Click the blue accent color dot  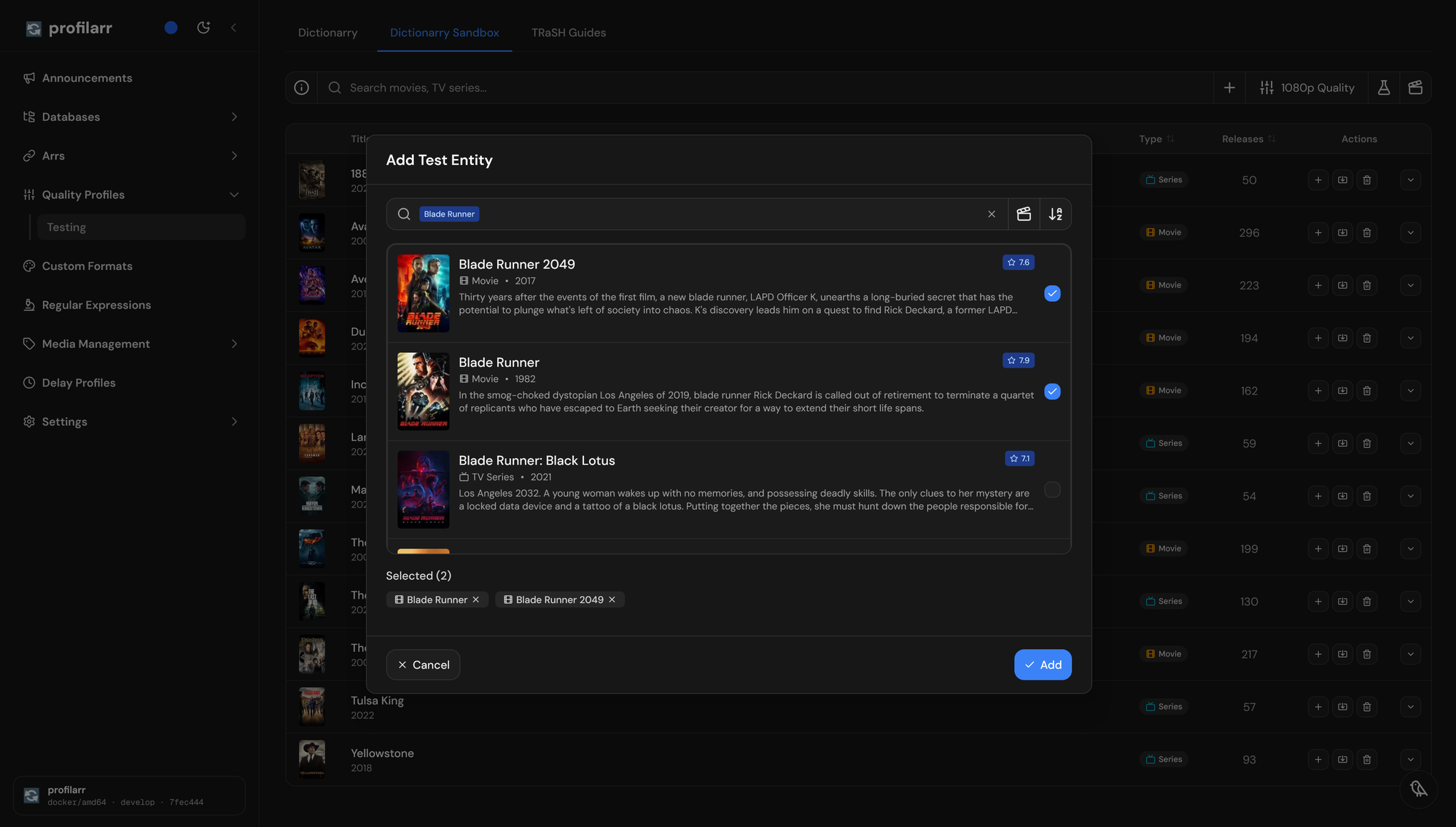[171, 28]
